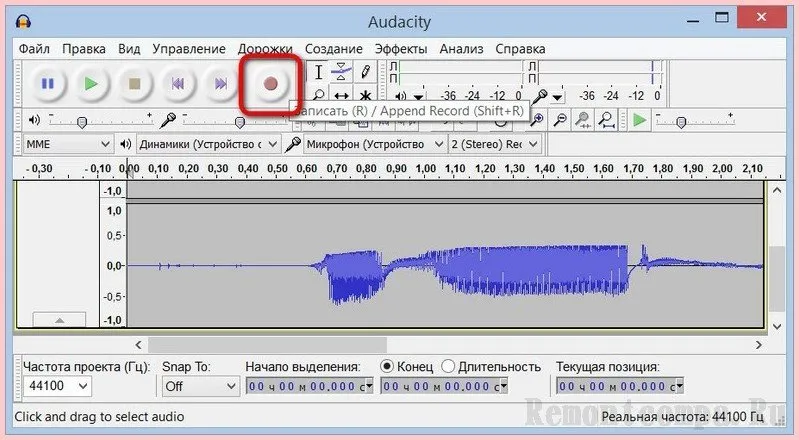Open the Дорожки menu
The height and width of the screenshot is (440, 799).
pyautogui.click(x=265, y=49)
